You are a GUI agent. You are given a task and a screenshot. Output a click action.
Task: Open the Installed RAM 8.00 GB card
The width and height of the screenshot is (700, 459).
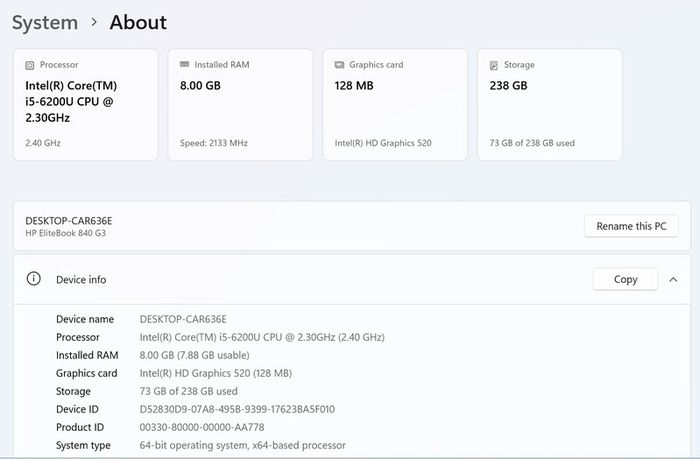click(240, 104)
